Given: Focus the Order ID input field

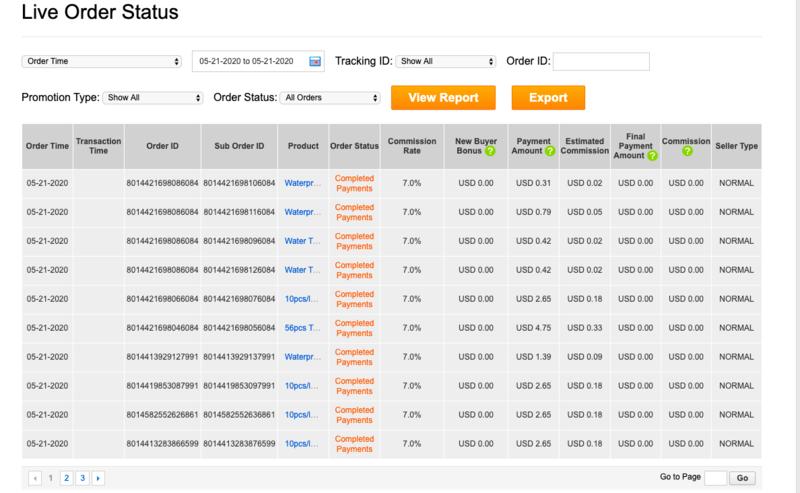Looking at the screenshot, I should coord(601,62).
